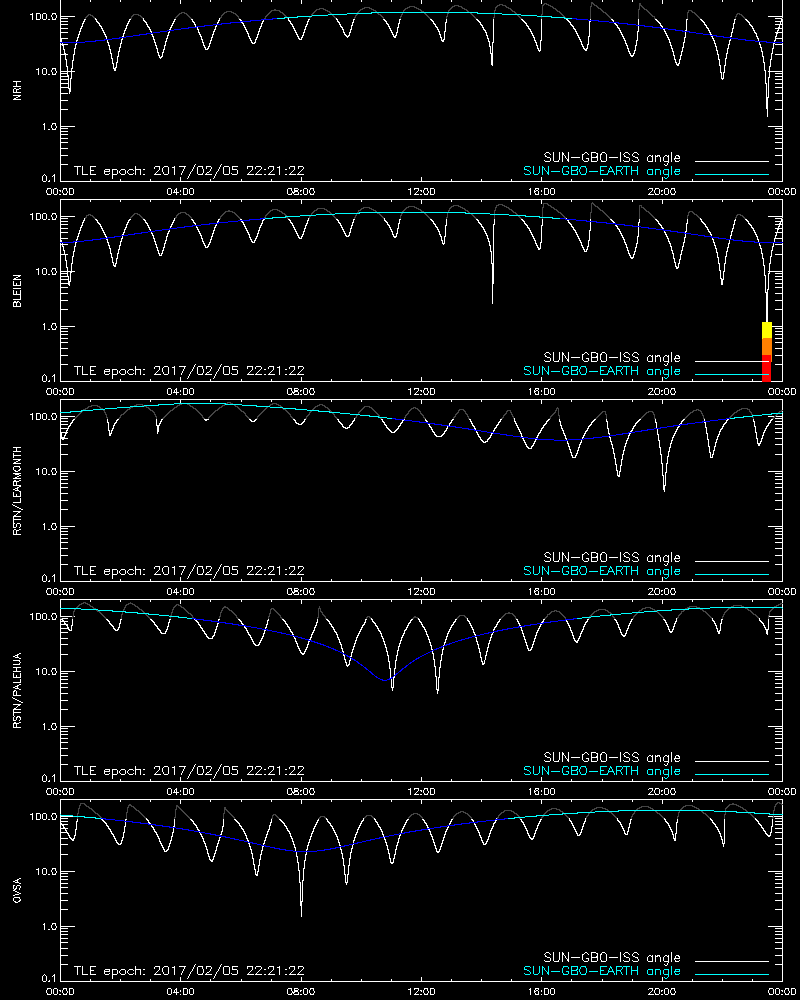
Task: Click the TLE epoch text in OVSA panel
Action: click(189, 971)
